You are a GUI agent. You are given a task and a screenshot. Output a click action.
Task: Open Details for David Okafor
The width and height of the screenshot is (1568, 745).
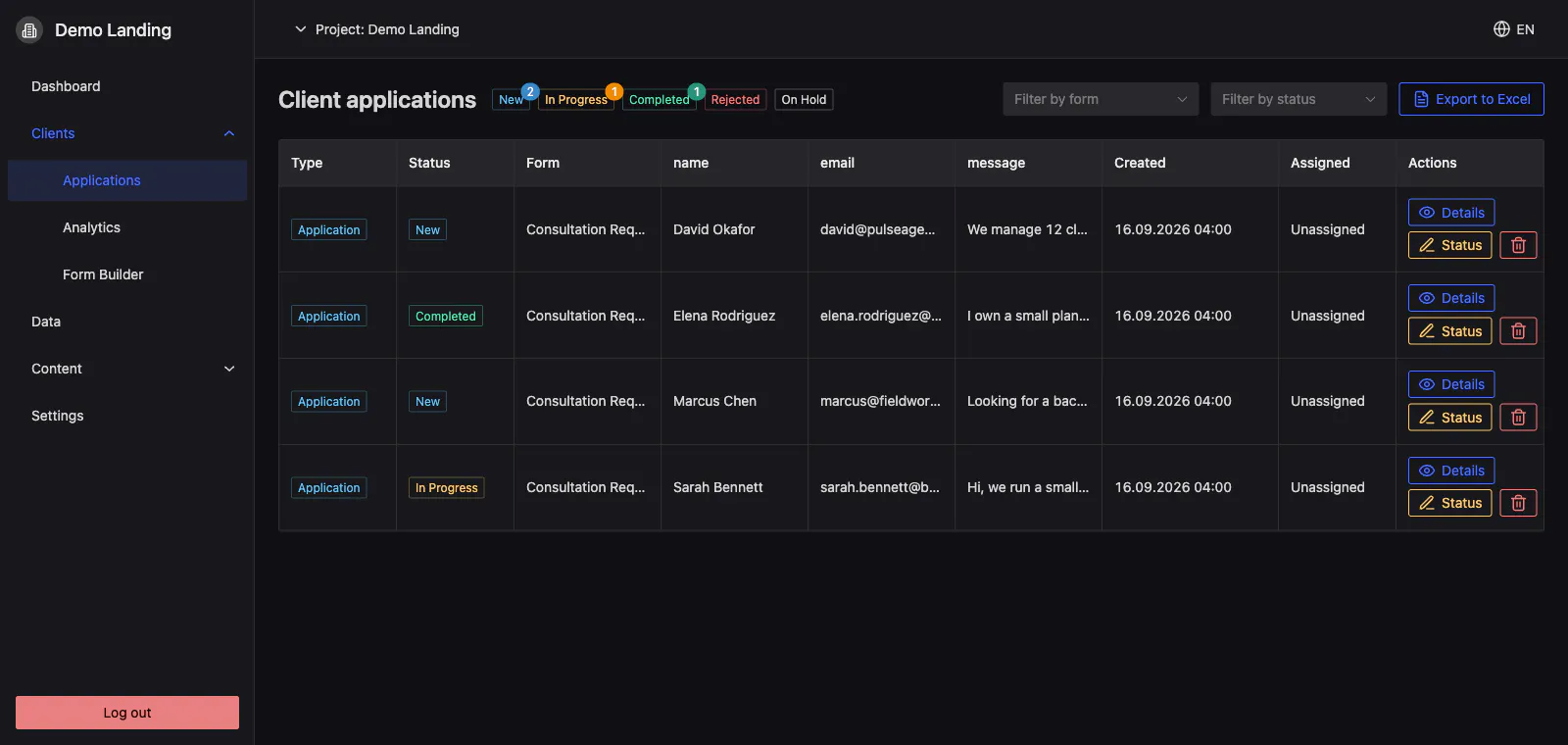coord(1451,213)
